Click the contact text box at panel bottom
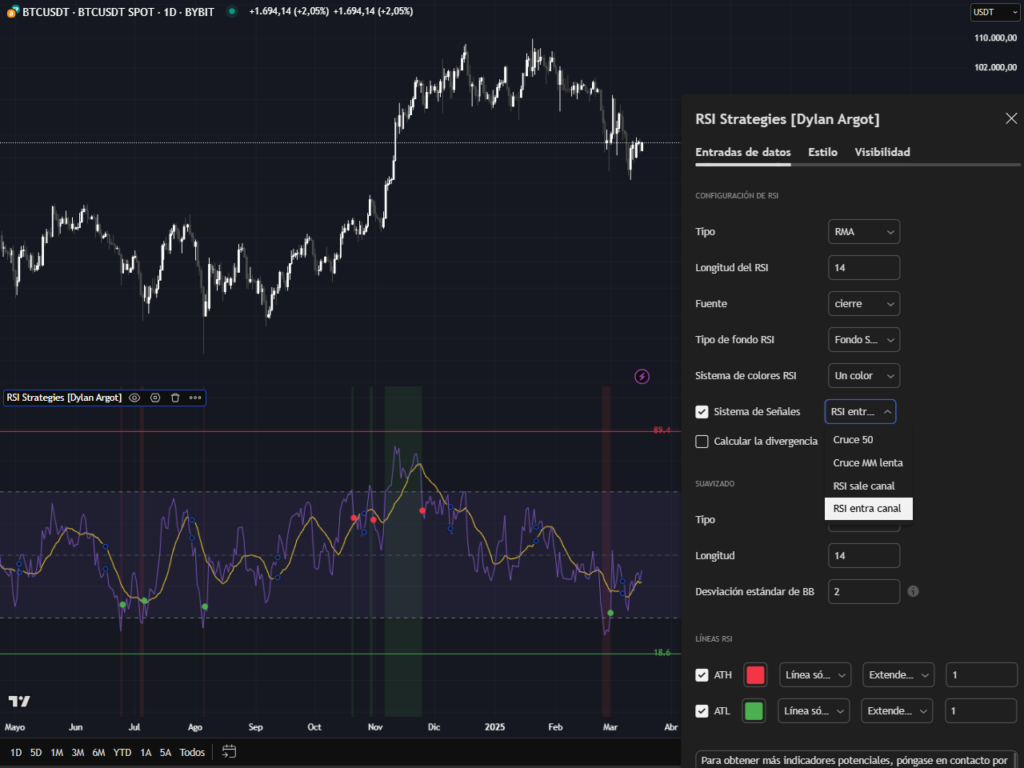Screen dimensions: 1024x768 854,760
